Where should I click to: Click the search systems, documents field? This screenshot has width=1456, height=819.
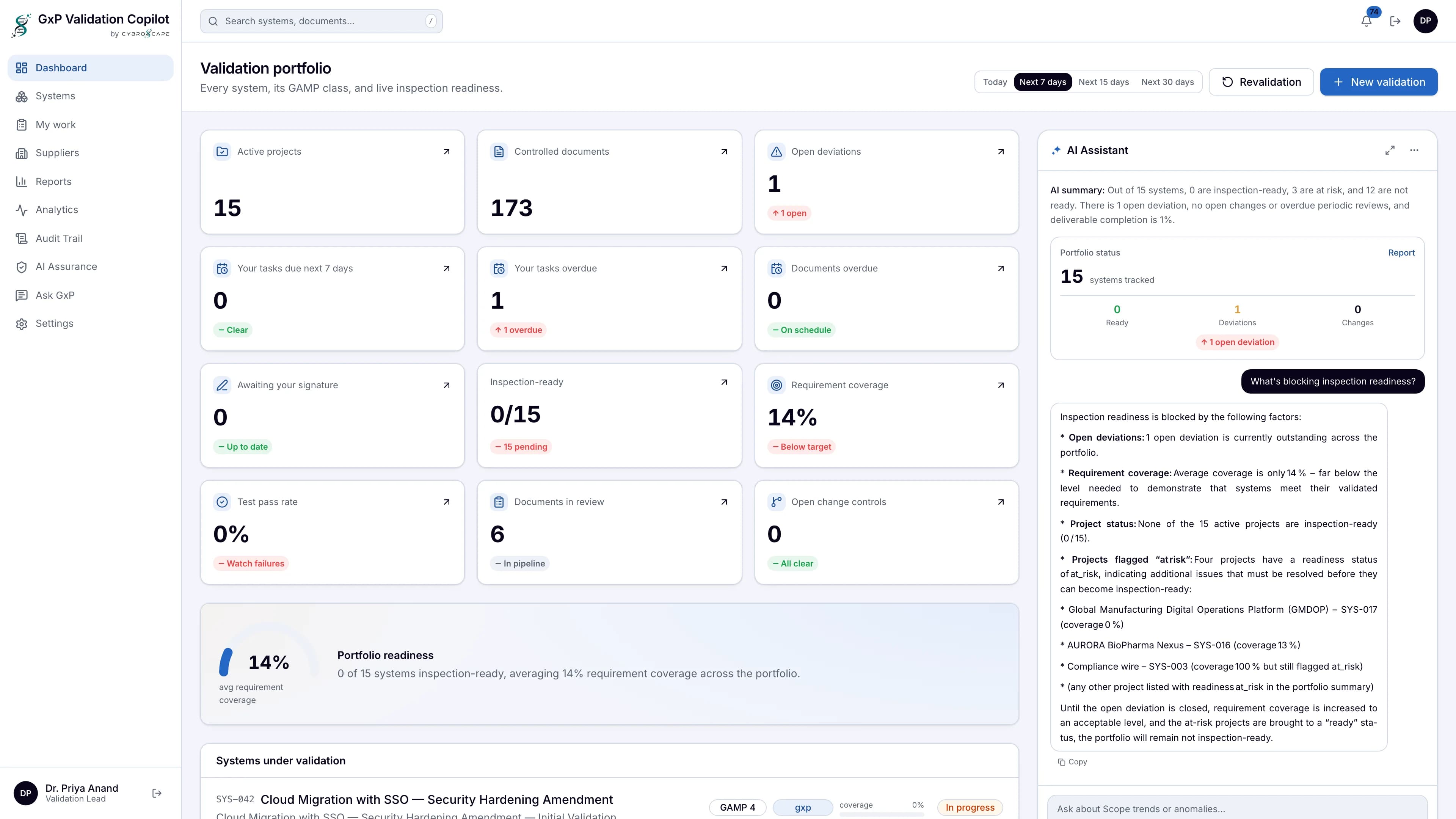(321, 21)
